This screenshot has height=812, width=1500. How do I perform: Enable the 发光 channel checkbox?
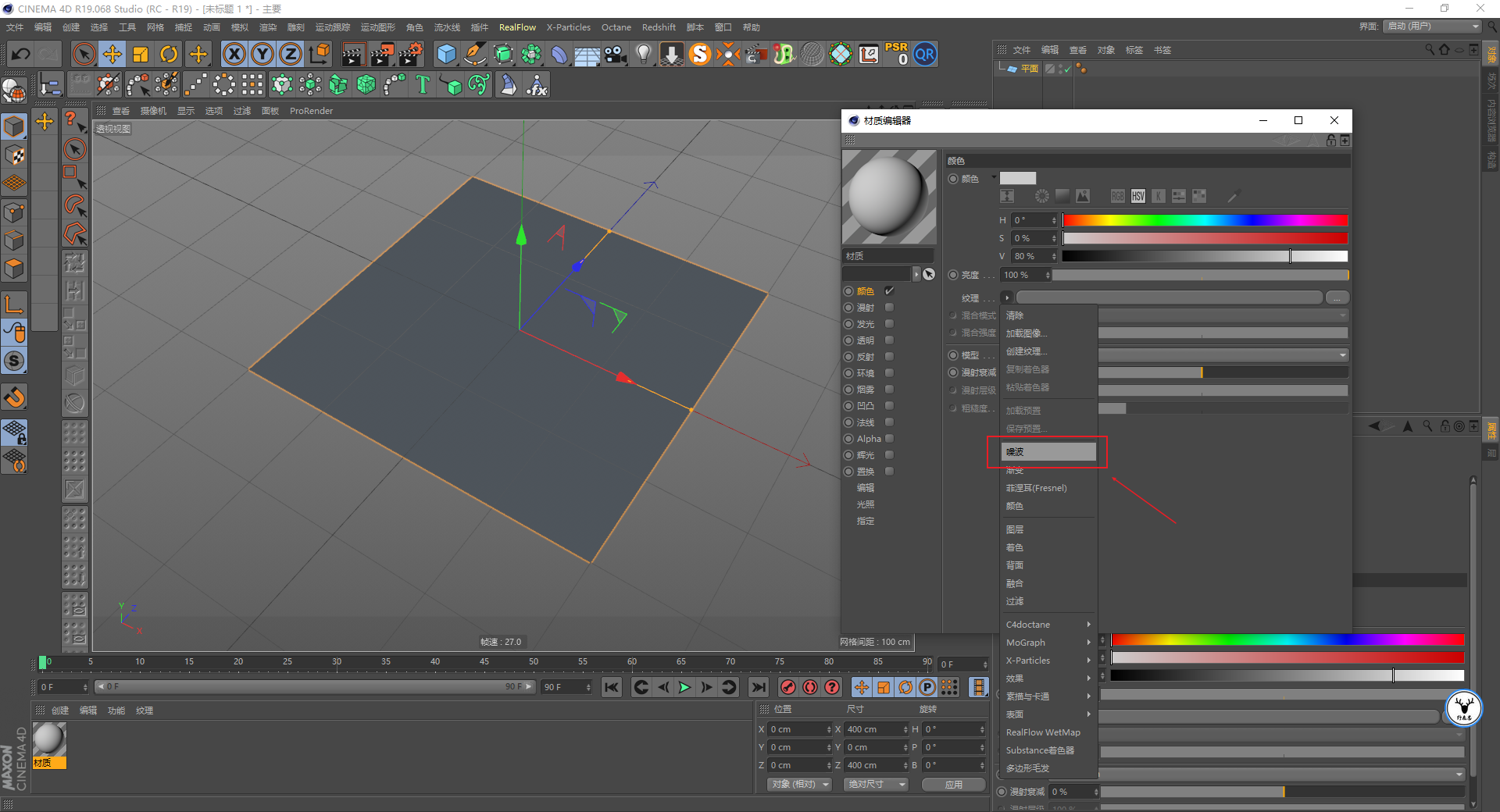[889, 324]
